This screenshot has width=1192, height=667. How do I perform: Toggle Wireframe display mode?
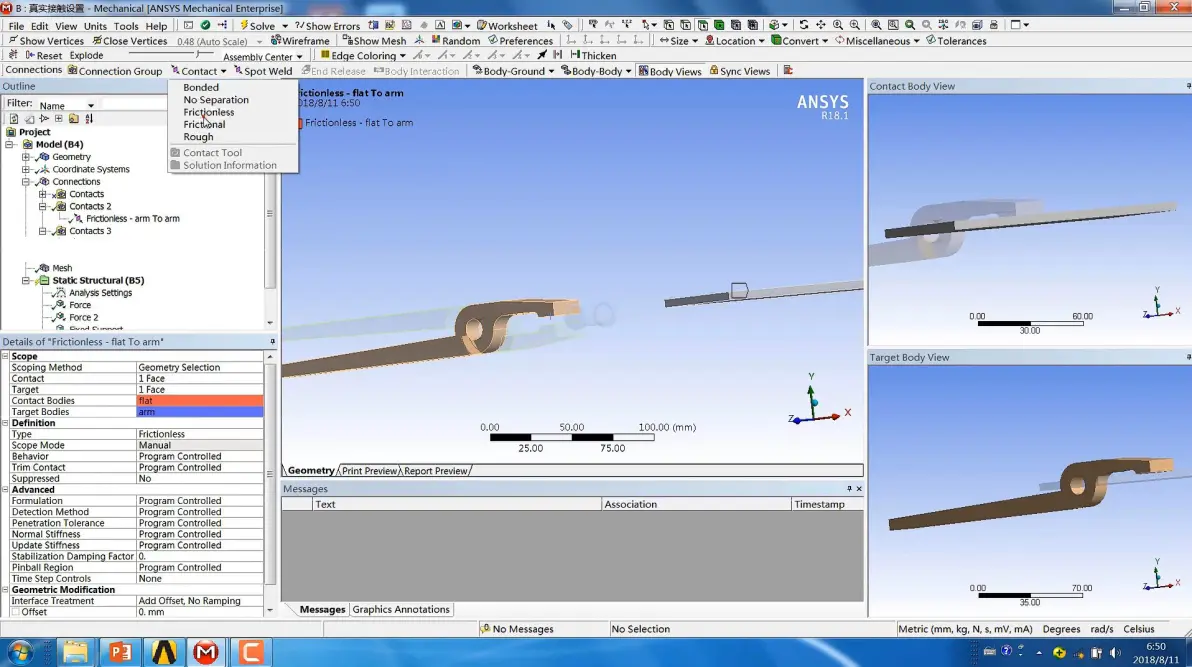(x=300, y=40)
